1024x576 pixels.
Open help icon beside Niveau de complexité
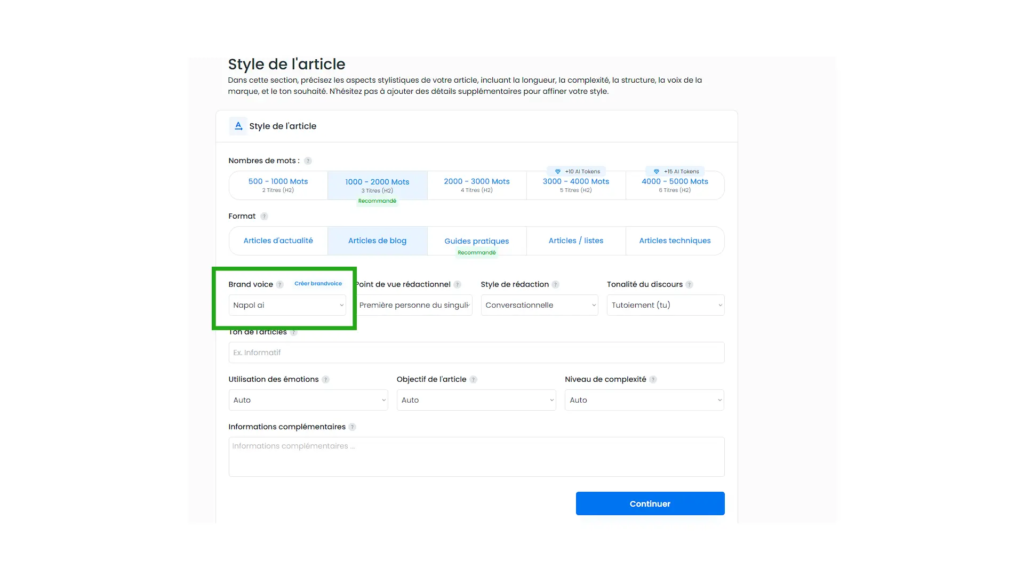point(652,379)
